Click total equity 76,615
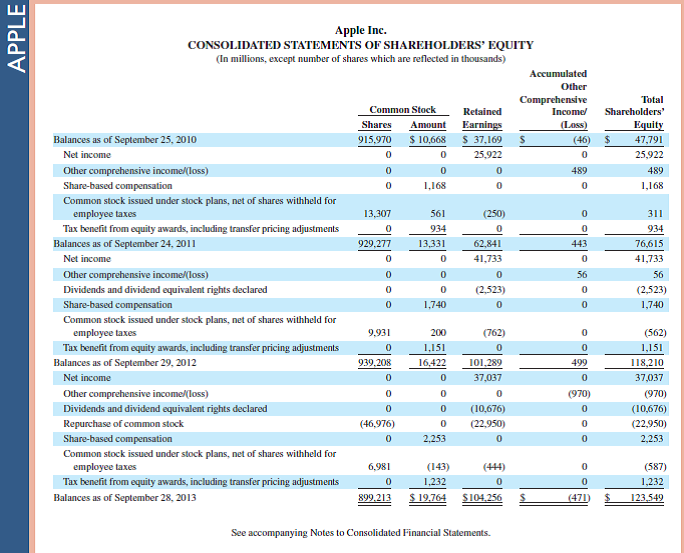This screenshot has width=684, height=553. pyautogui.click(x=649, y=243)
